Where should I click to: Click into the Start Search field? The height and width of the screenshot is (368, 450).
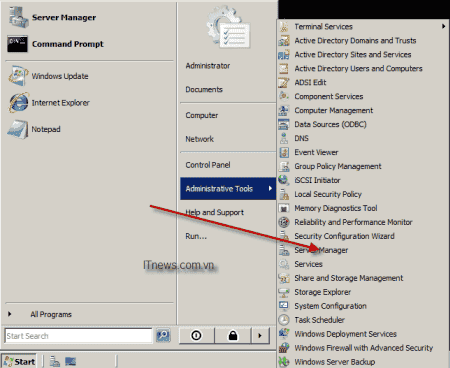coord(78,336)
